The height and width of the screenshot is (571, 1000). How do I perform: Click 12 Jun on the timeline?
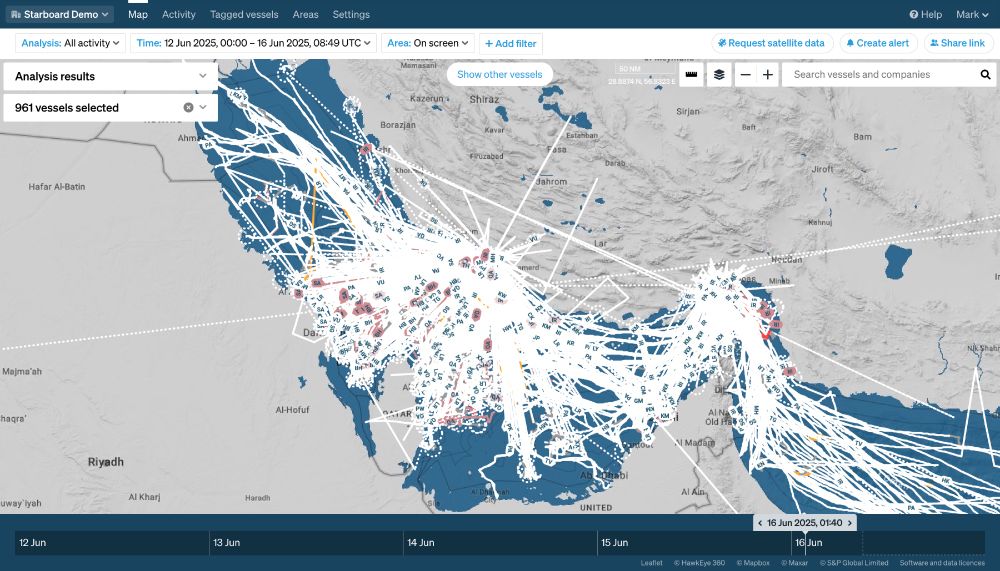pyautogui.click(x=33, y=542)
